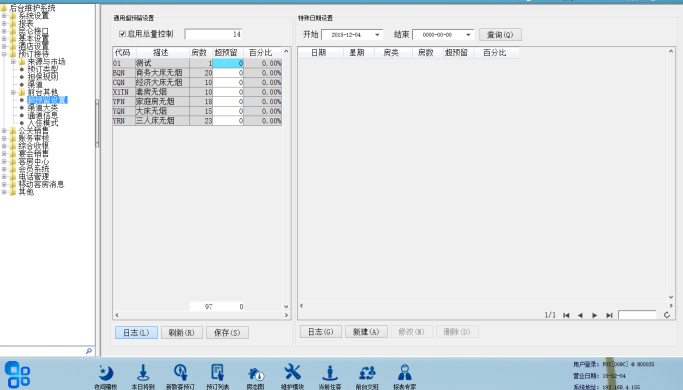This screenshot has width=683, height=390.
Task: Open the room status house icon
Action: point(256,374)
